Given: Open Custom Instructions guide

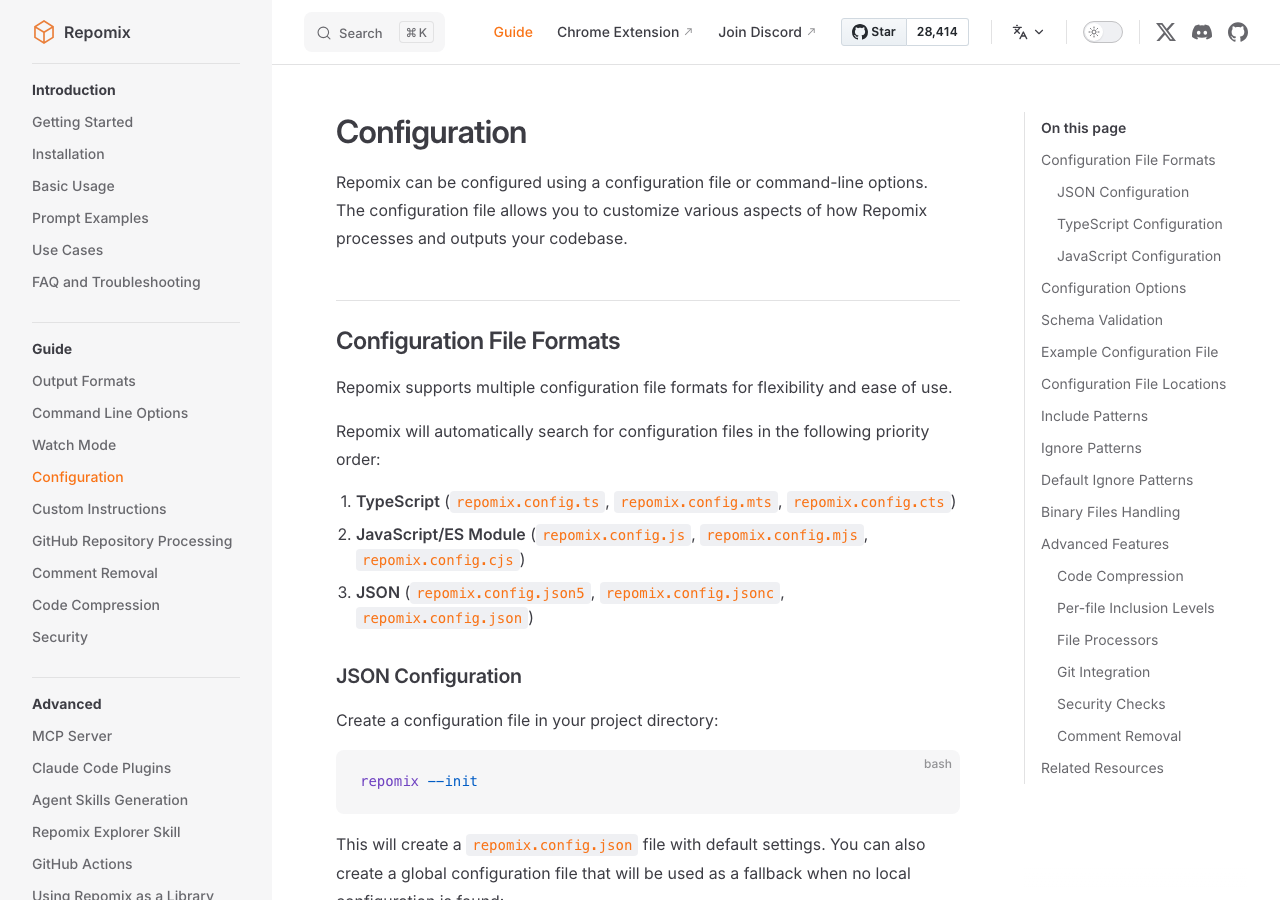Looking at the screenshot, I should pos(99,509).
